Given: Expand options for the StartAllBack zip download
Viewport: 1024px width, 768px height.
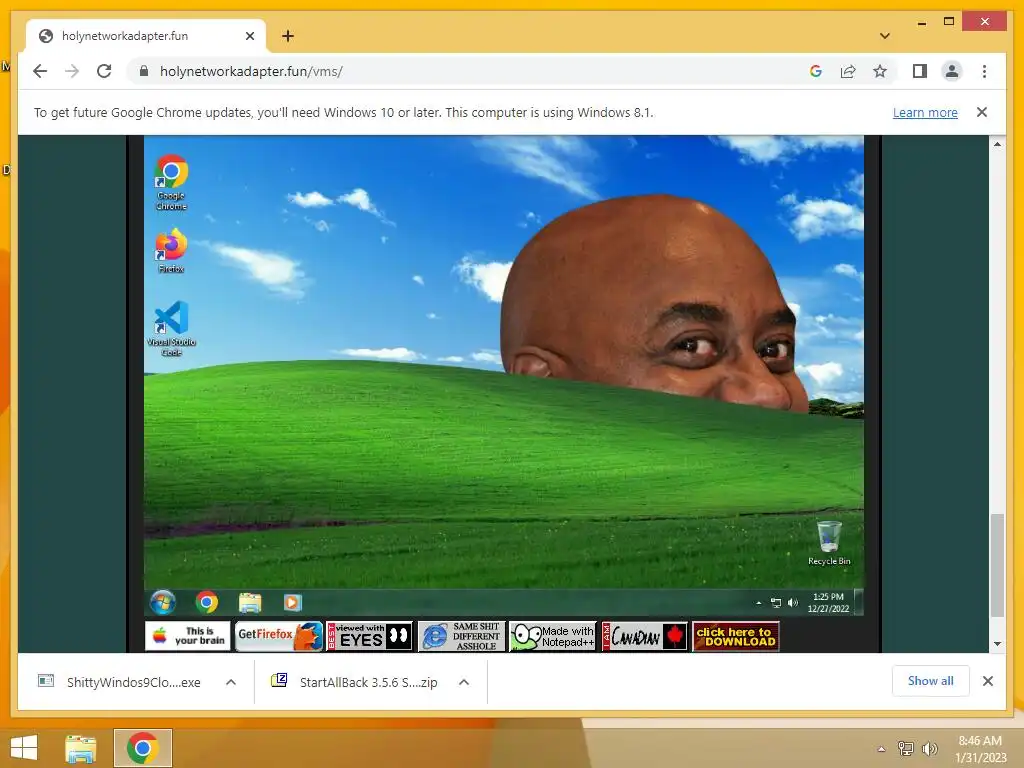Looking at the screenshot, I should tap(464, 682).
